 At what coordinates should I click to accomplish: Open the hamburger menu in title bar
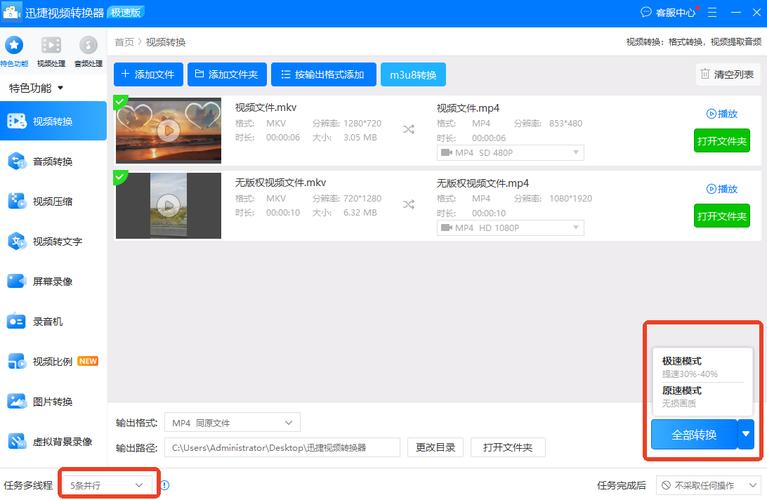tap(712, 13)
